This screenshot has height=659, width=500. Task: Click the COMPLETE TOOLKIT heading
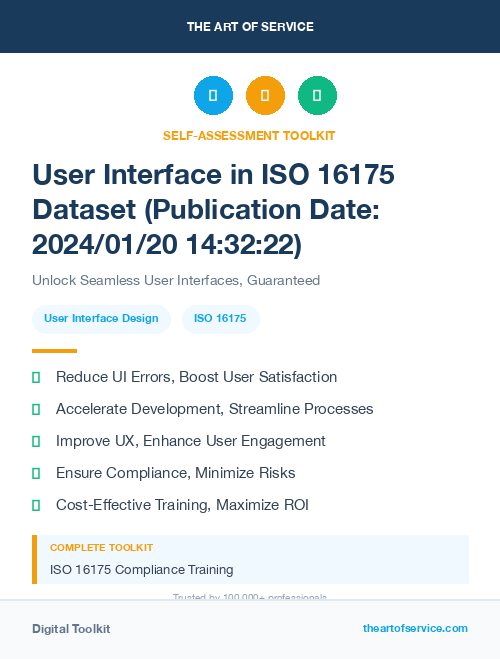click(x=101, y=548)
